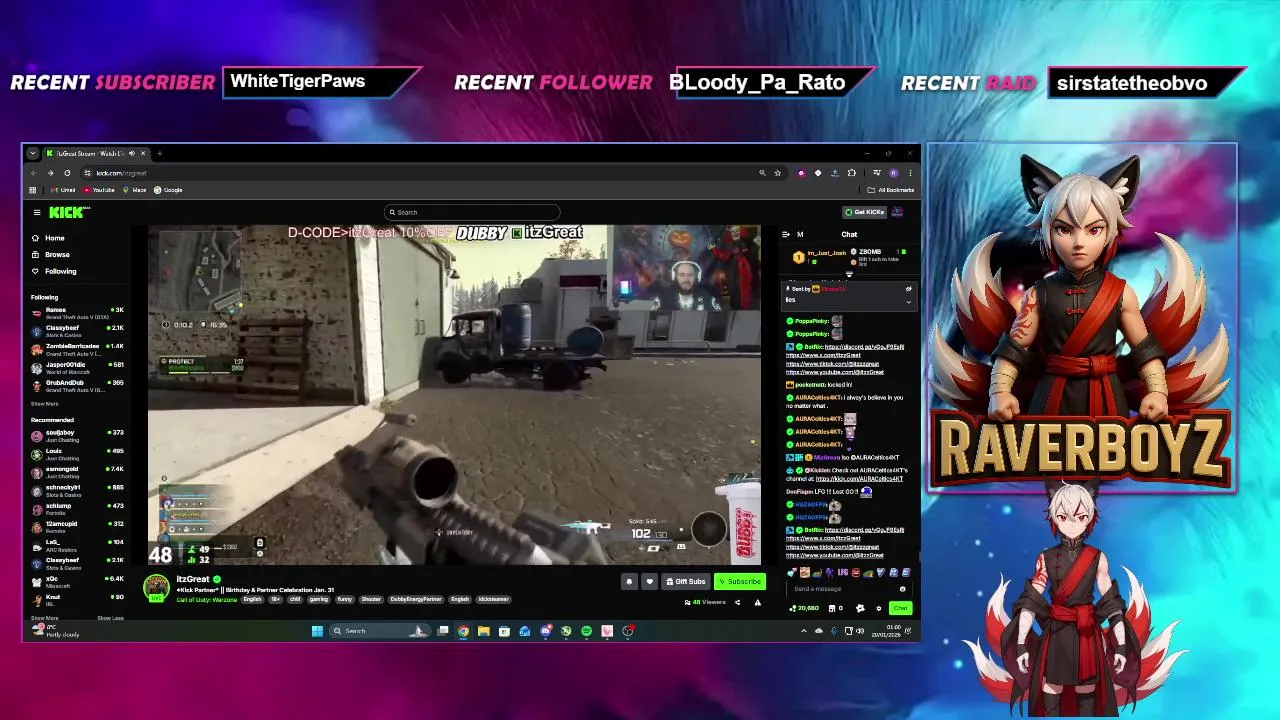Expand Following list with Show More
This screenshot has width=1280, height=720.
(x=44, y=404)
